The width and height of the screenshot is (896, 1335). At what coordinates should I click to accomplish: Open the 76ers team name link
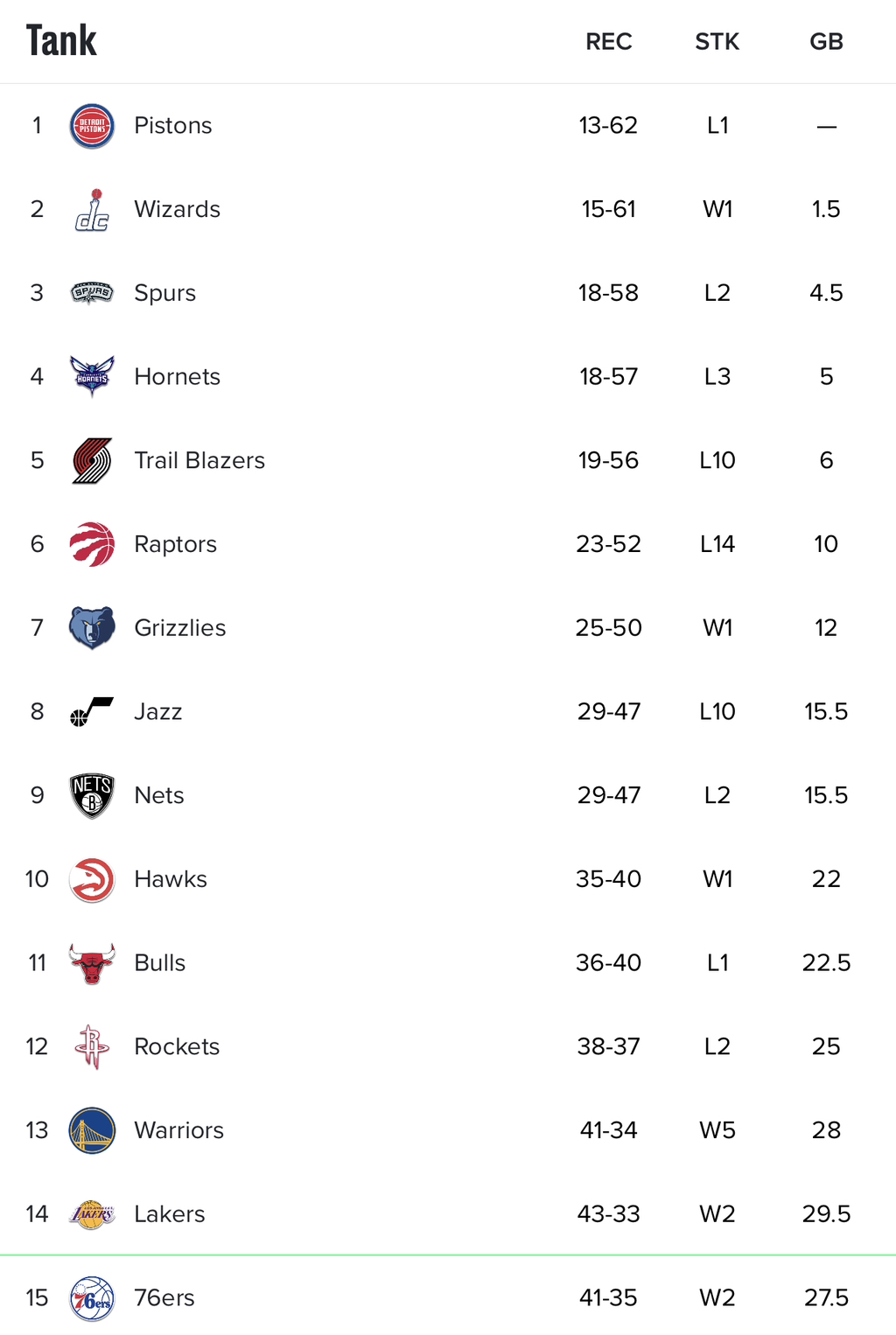(164, 1297)
